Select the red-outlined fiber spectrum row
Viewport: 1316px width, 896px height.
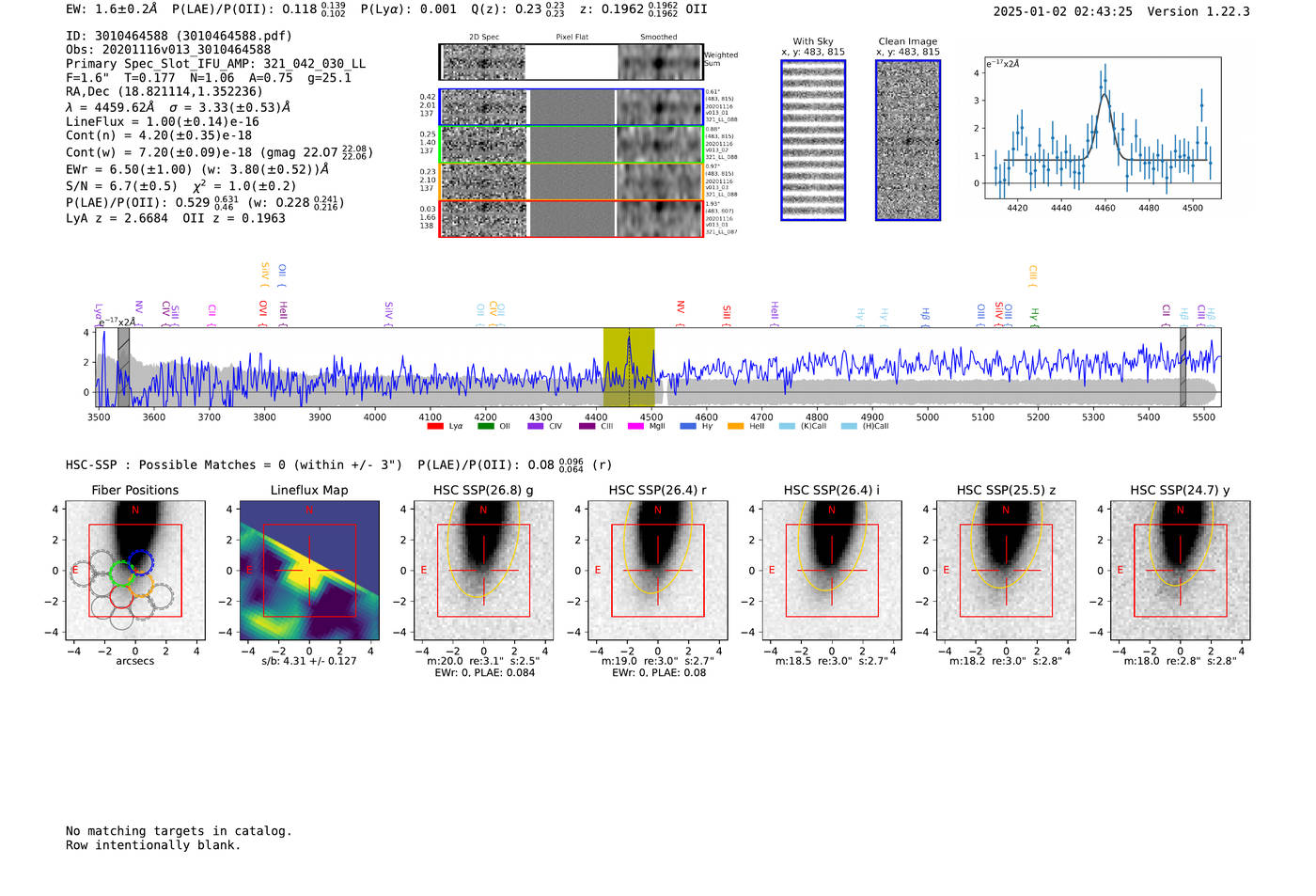tap(571, 218)
